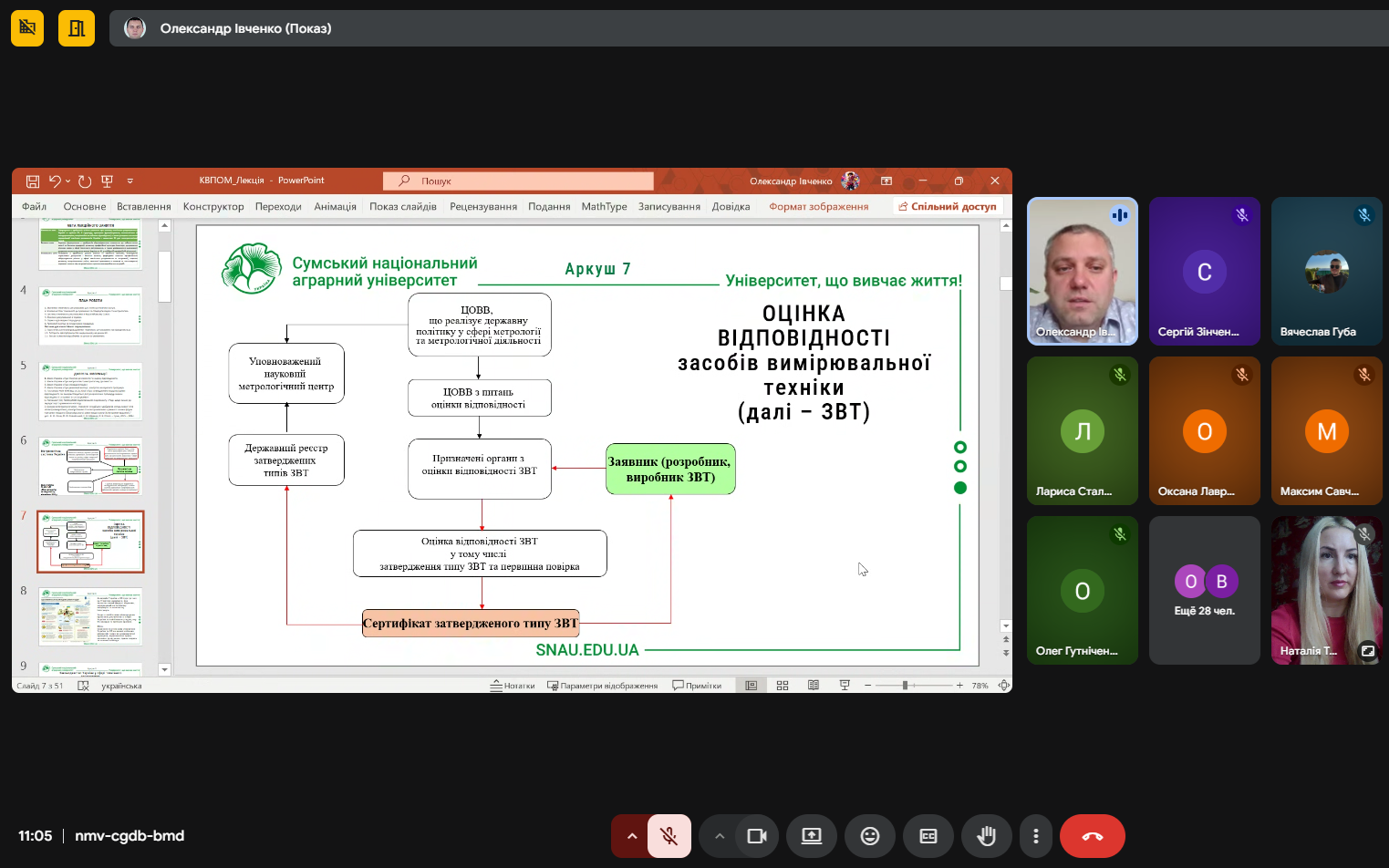
Task: Open Quick Access Toolbar customize dropdown
Action: [x=130, y=181]
